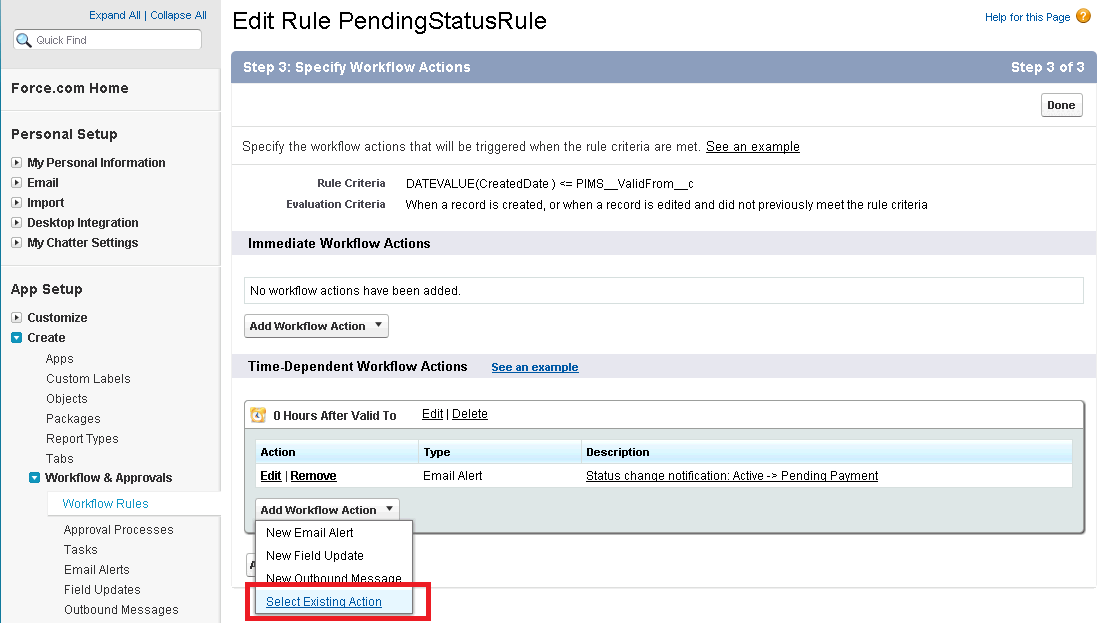Open the Status change notification description link
The height and width of the screenshot is (623, 1107).
coord(732,476)
